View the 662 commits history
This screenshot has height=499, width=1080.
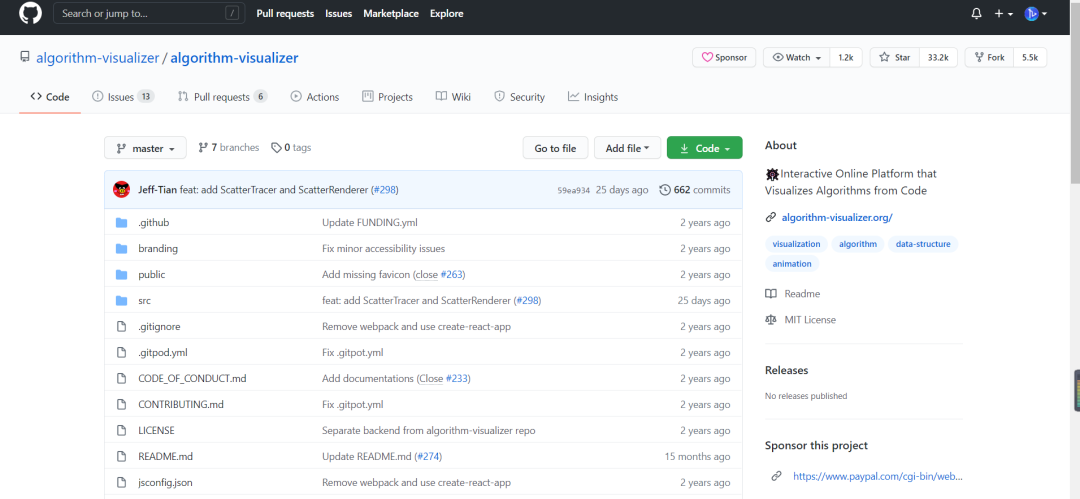coord(695,190)
